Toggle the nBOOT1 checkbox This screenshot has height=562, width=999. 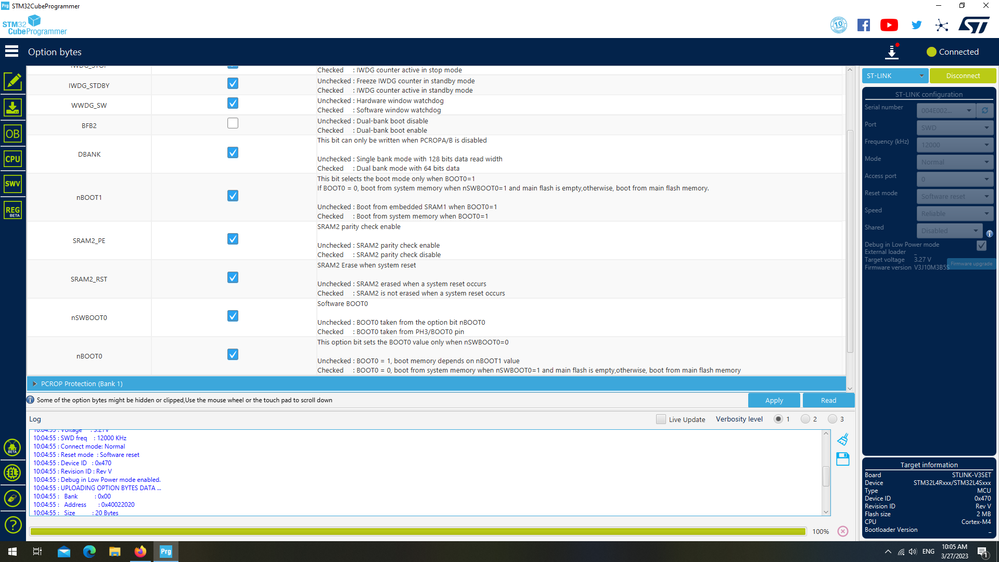(x=233, y=196)
